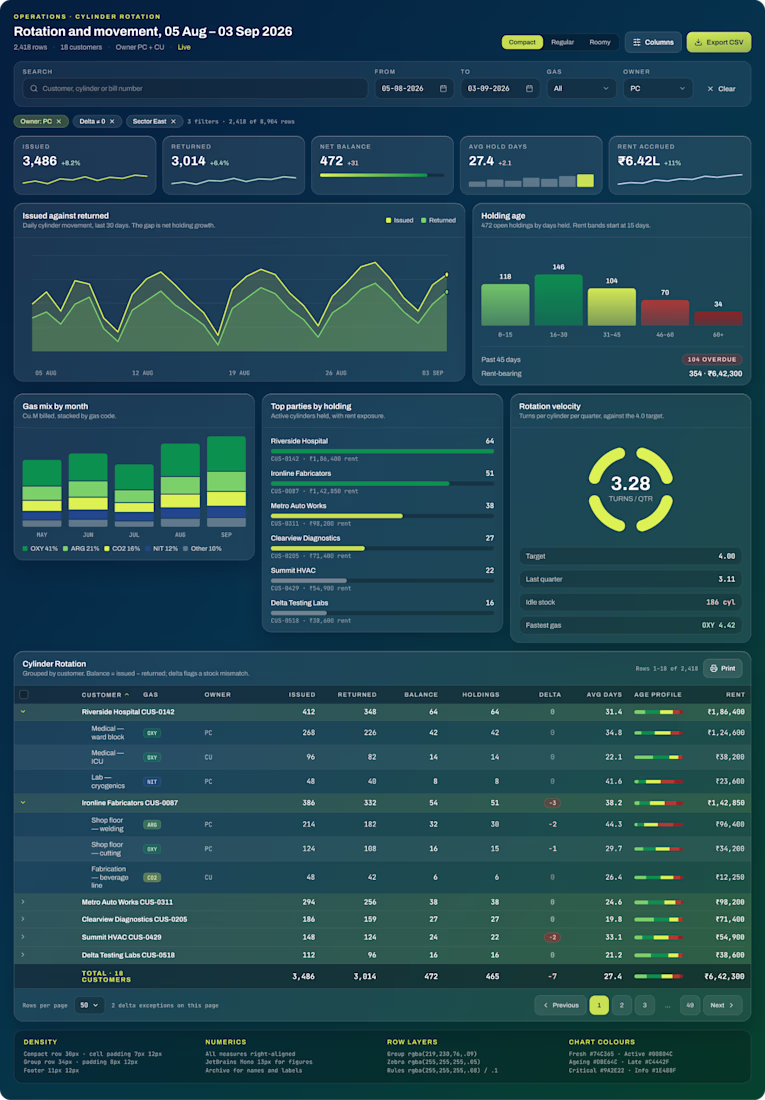765x1100 pixels.
Task: Click the Rent column header
Action: coord(736,695)
